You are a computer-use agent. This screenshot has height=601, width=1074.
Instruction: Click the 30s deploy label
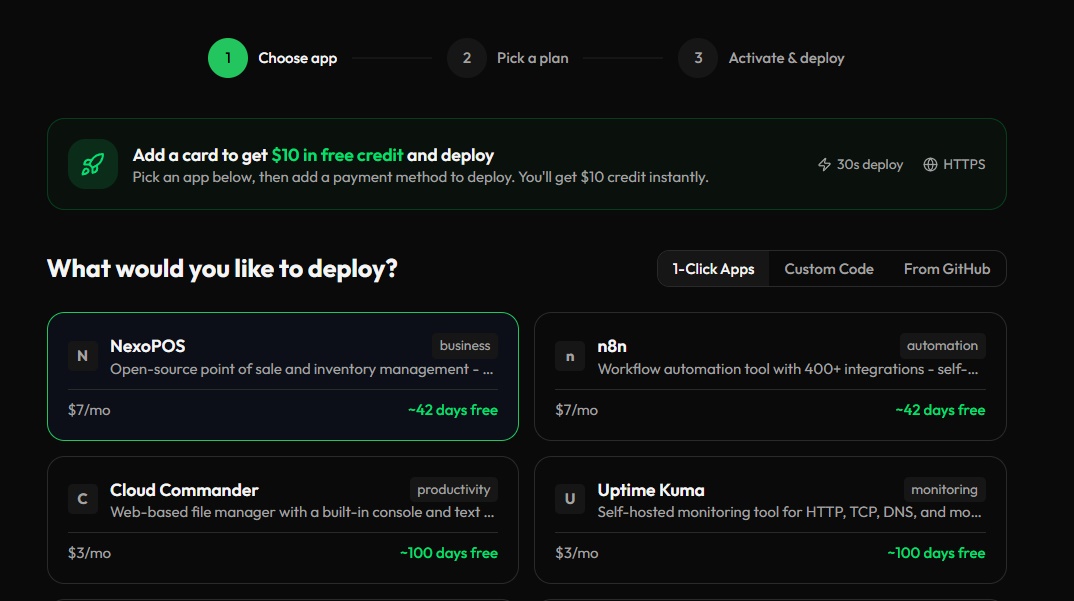click(870, 164)
